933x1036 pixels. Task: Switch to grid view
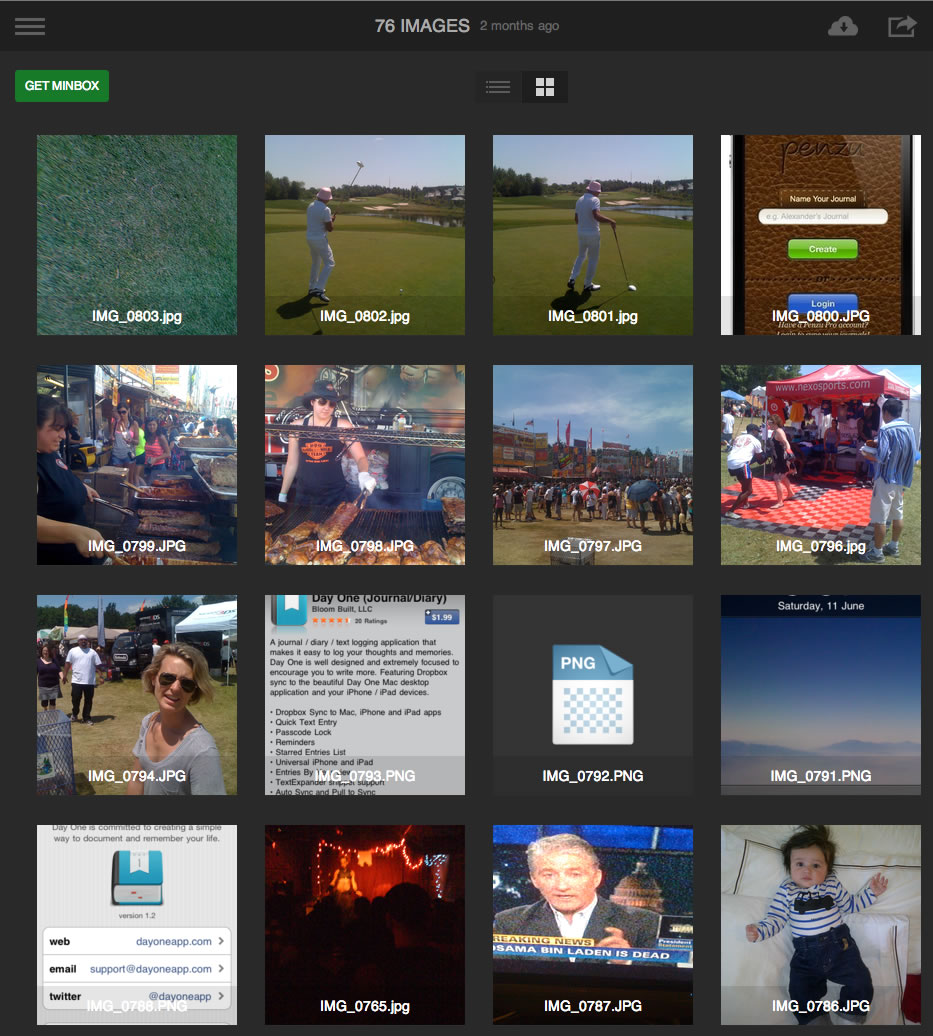click(x=544, y=87)
